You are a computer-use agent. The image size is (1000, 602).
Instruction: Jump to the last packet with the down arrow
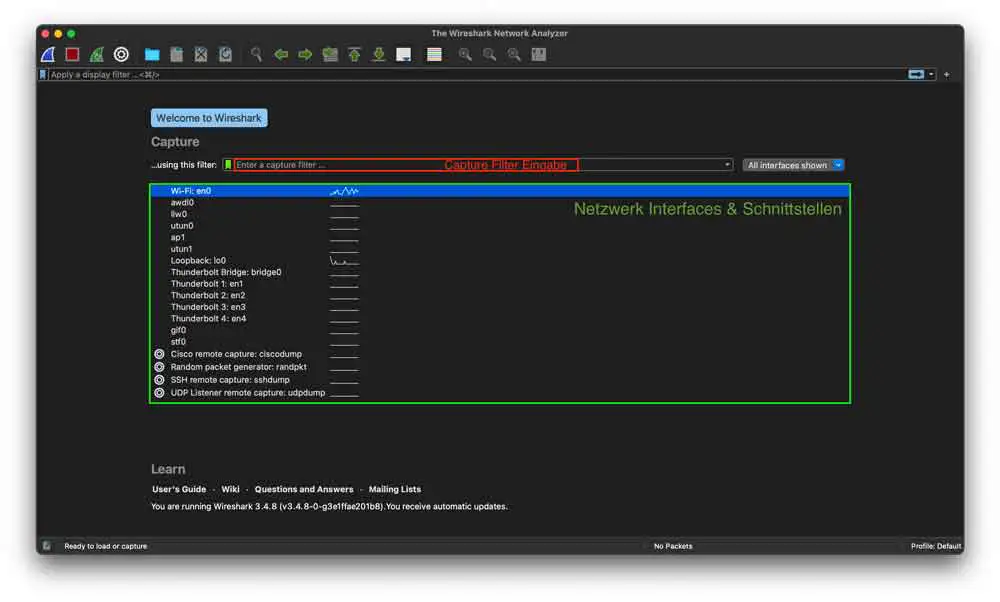[379, 55]
